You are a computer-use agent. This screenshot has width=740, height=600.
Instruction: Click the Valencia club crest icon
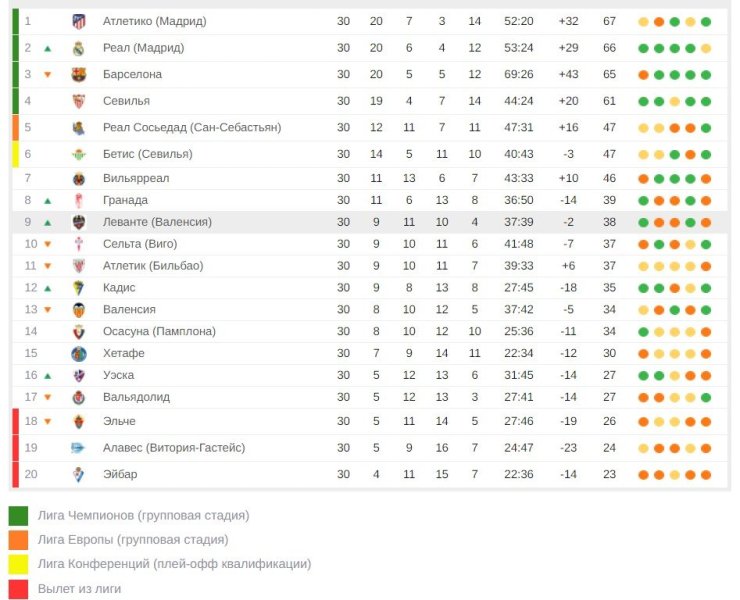79,310
